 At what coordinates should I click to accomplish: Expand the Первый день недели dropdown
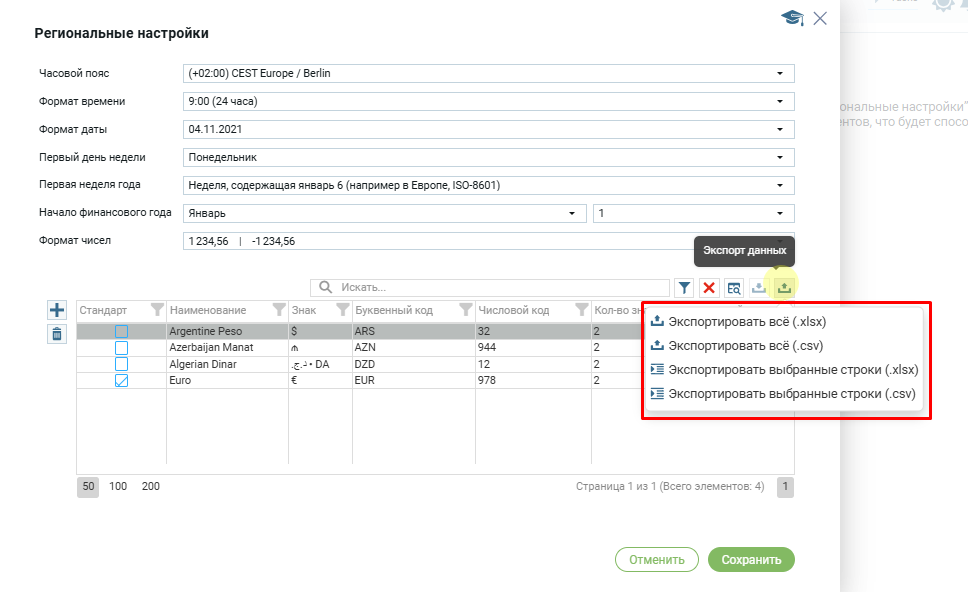(779, 158)
